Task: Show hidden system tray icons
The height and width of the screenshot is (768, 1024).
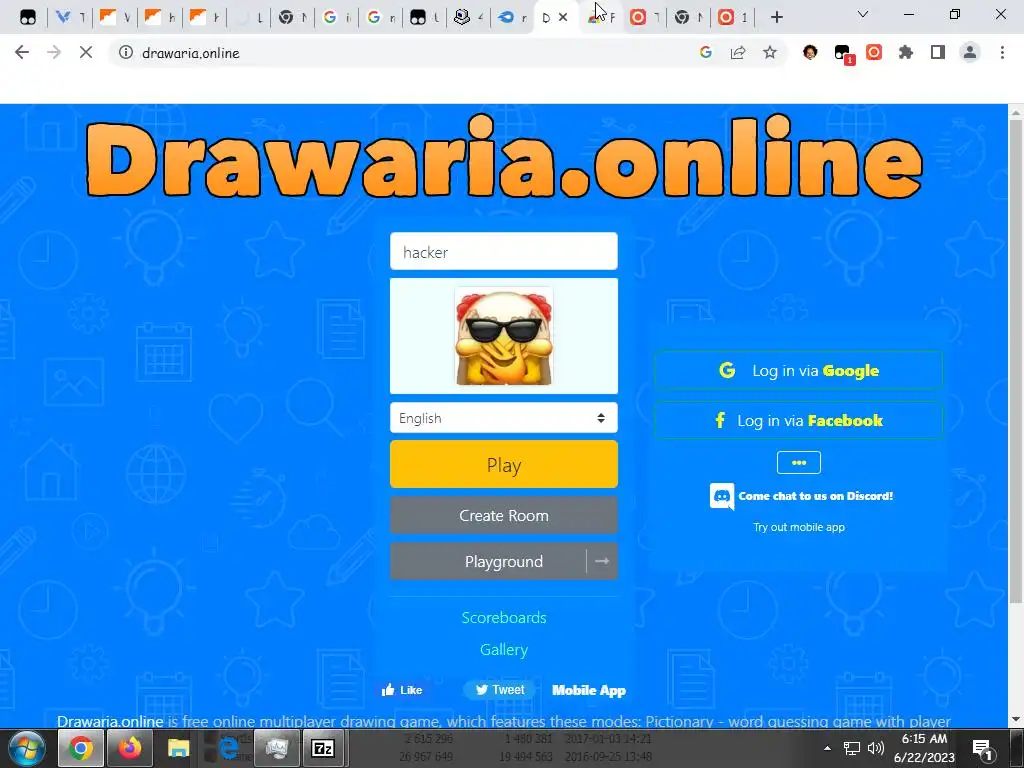Action: pyautogui.click(x=827, y=748)
